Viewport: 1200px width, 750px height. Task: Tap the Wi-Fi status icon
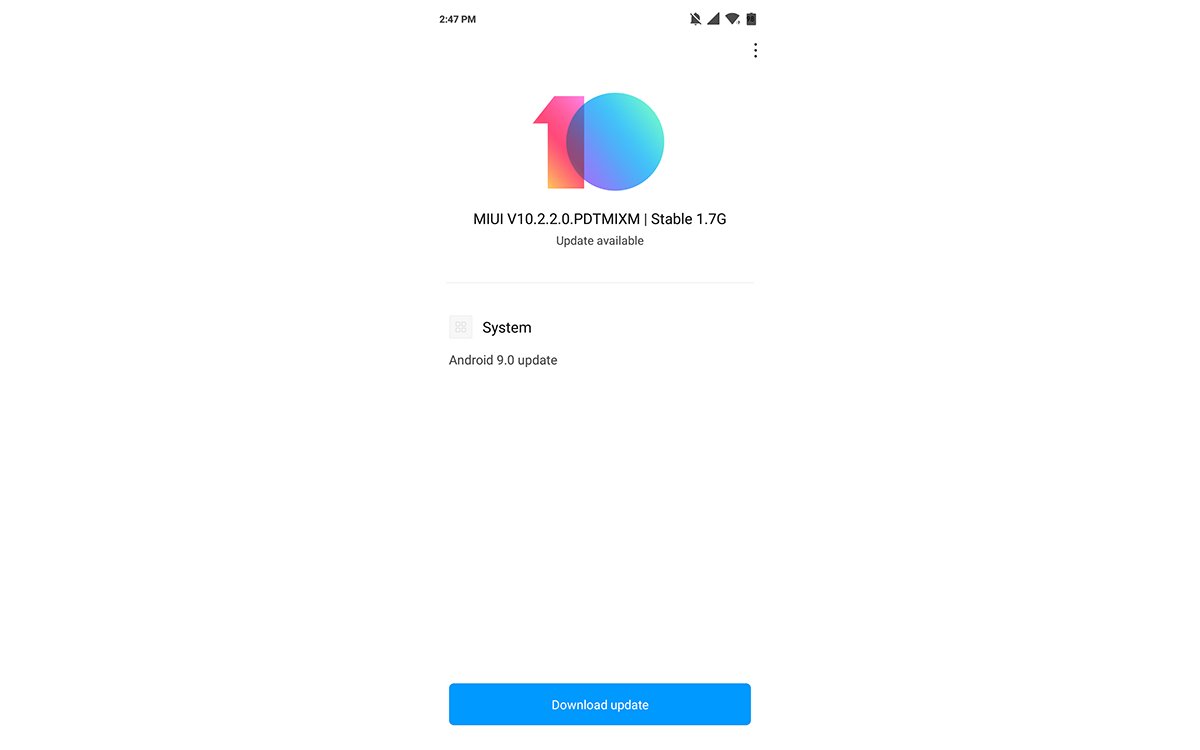(x=732, y=19)
